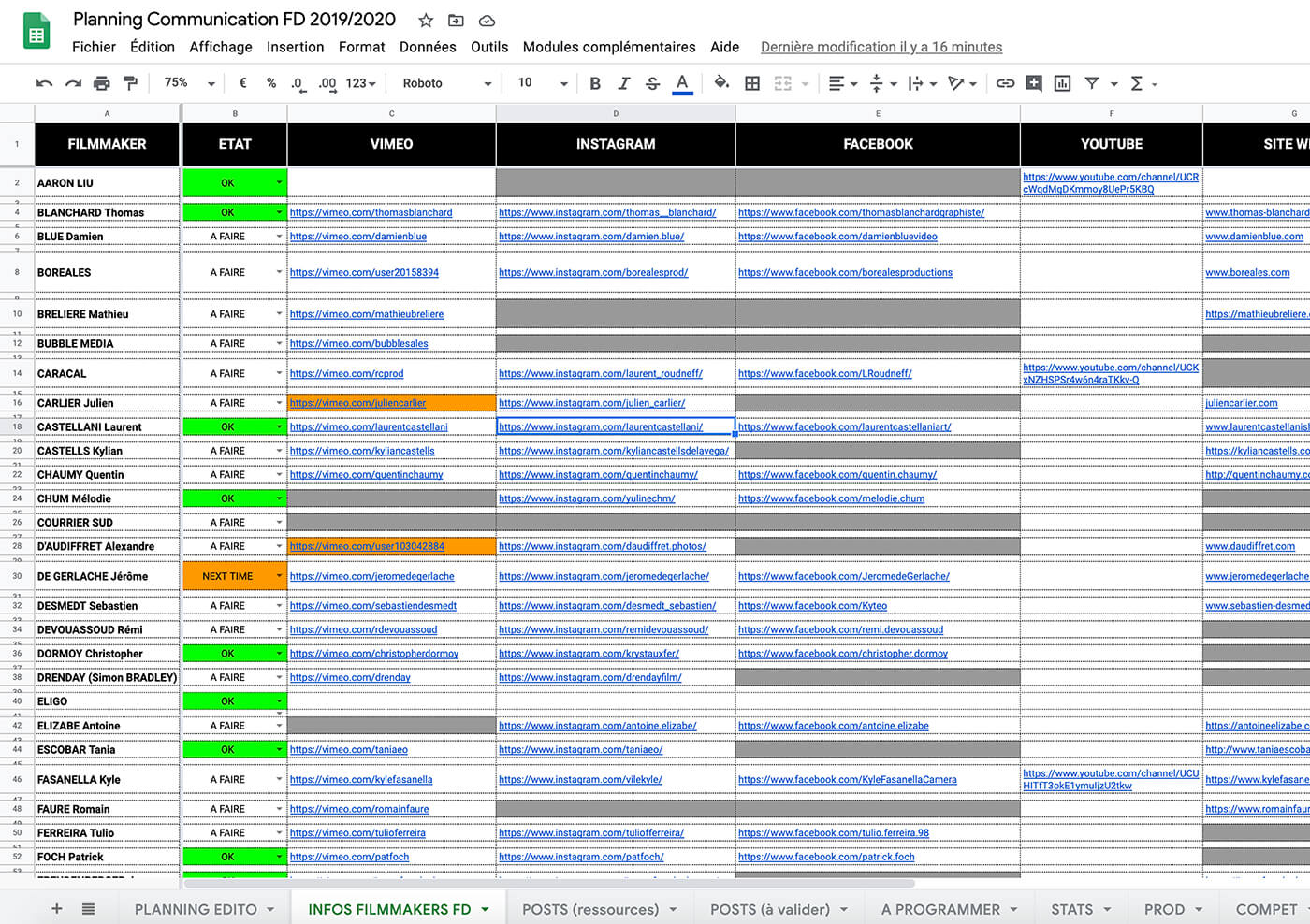Open the text wrapping dropdown
The width and height of the screenshot is (1310, 924).
point(922,83)
